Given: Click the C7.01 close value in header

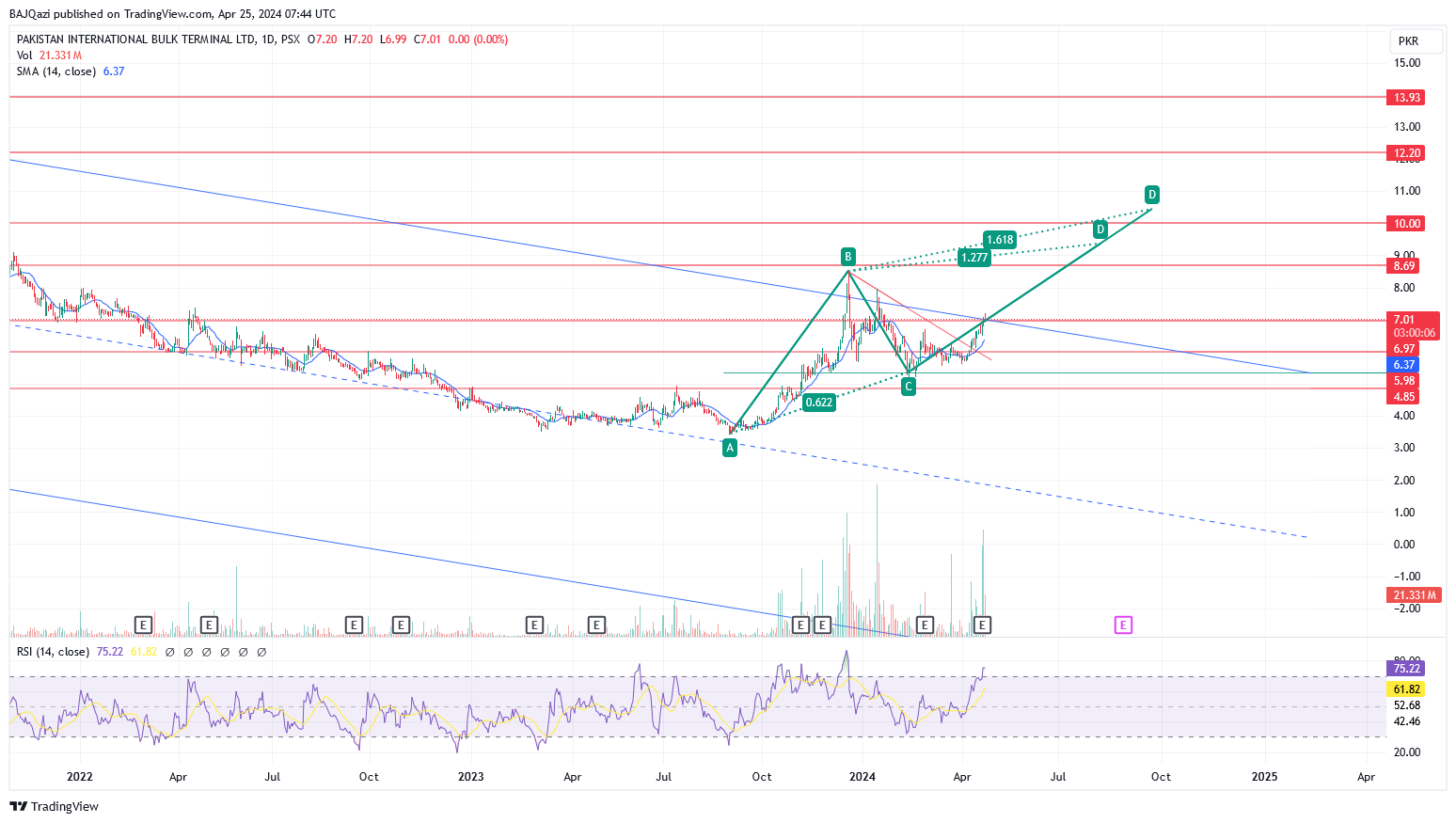Looking at the screenshot, I should 428,40.
